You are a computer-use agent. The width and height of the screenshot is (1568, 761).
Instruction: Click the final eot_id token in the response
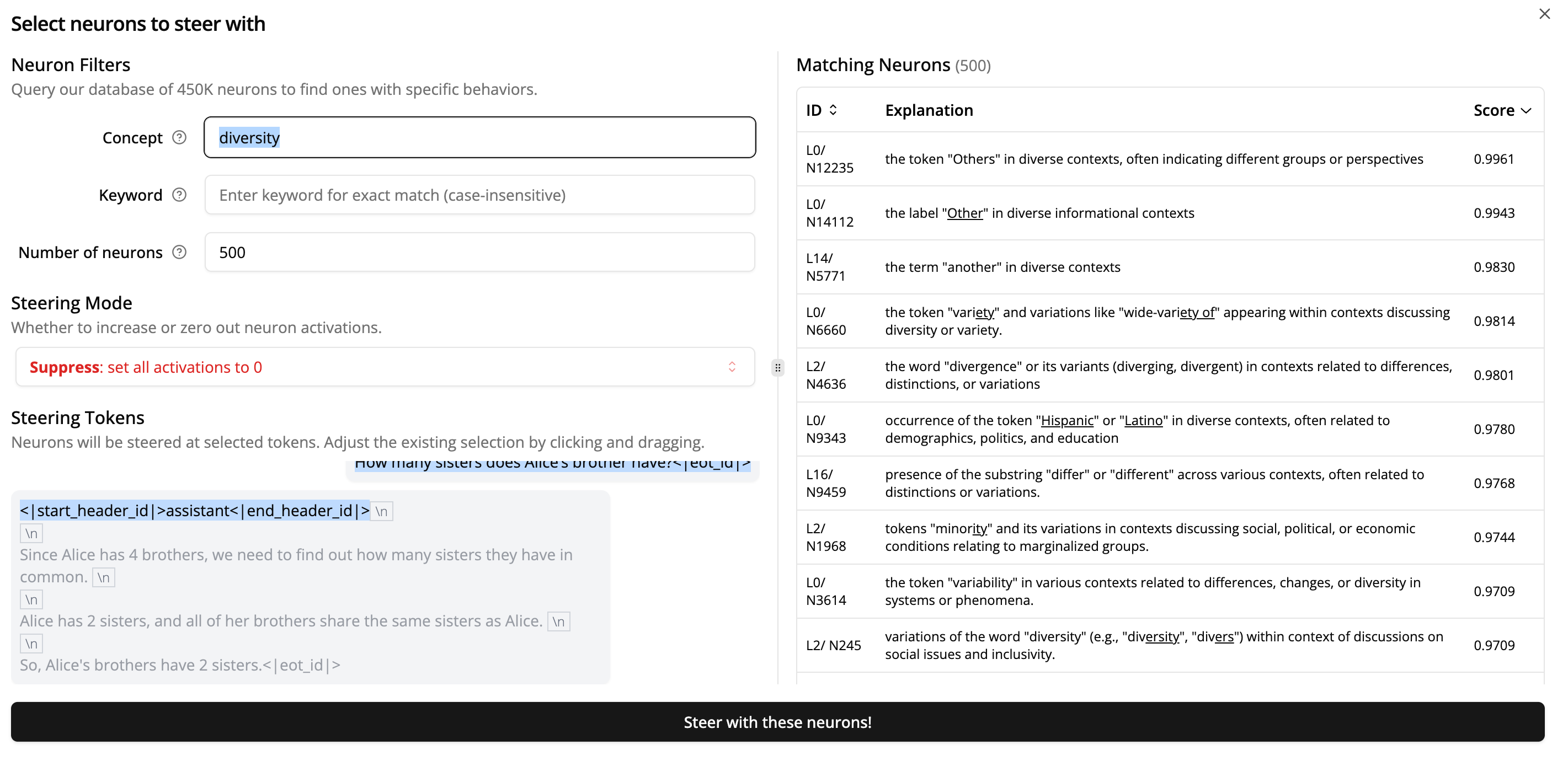(302, 665)
